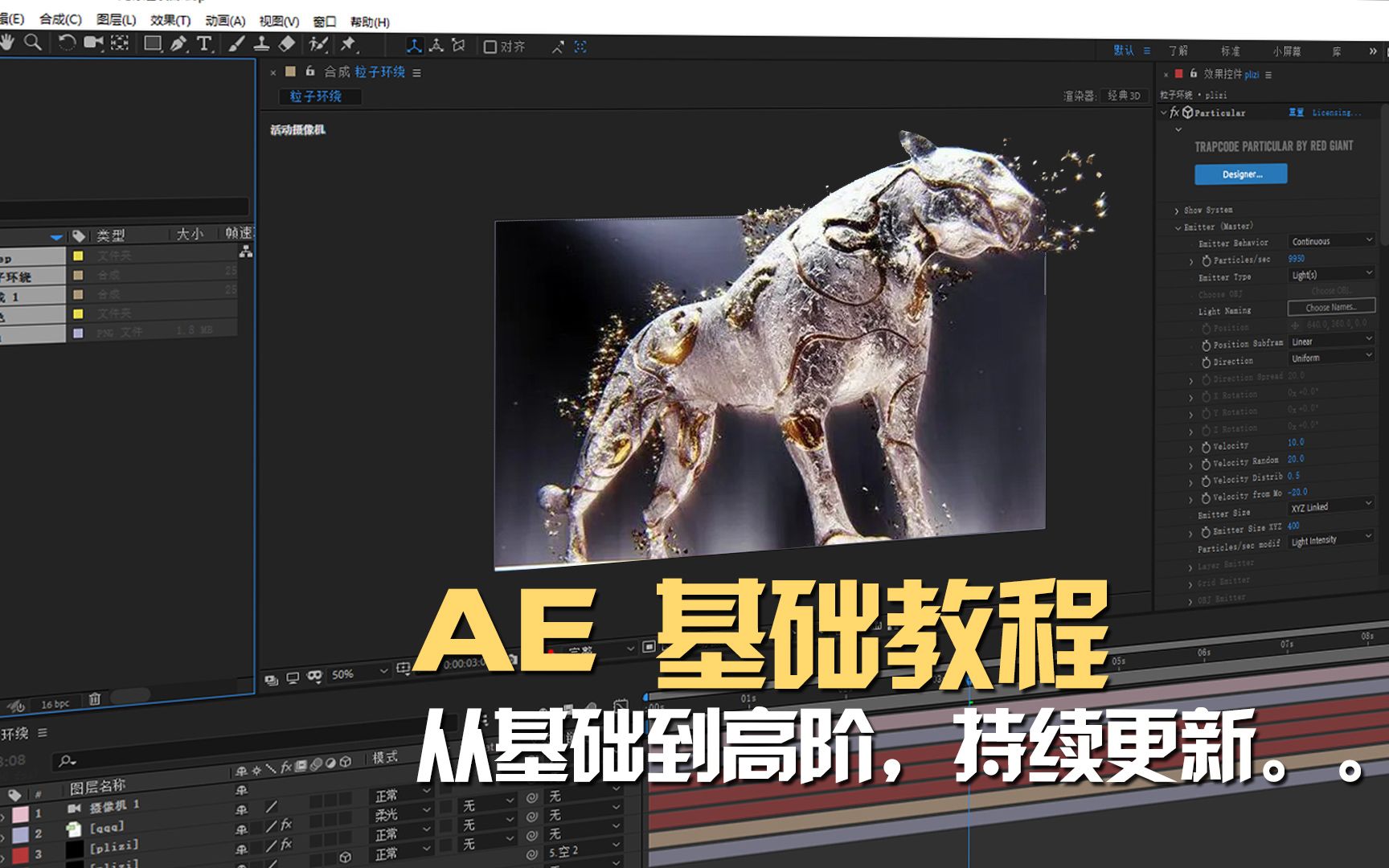Choose the Local Axis mode icon
Image resolution: width=1389 pixels, height=868 pixels.
(x=414, y=46)
